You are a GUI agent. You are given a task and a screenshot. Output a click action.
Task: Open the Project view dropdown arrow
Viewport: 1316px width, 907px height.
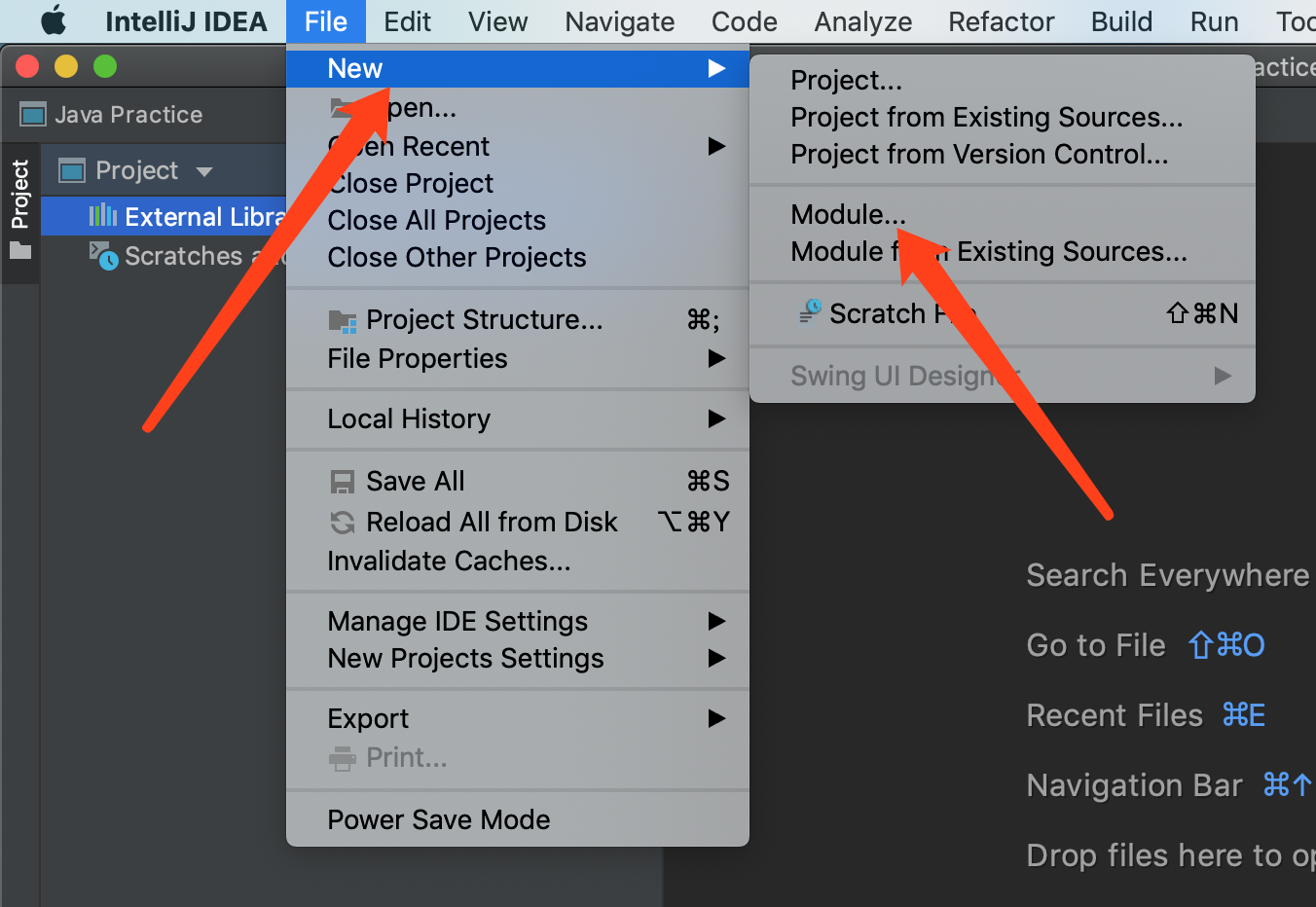coord(204,171)
